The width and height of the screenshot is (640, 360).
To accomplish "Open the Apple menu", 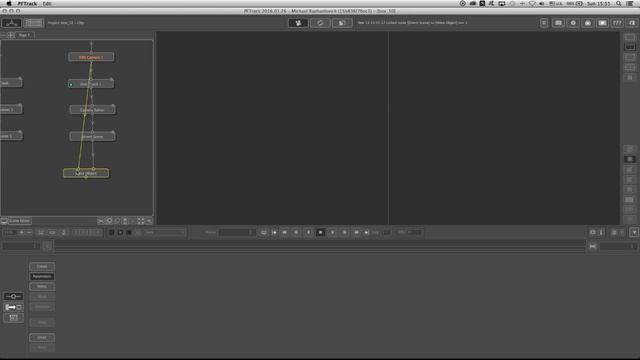I will click(x=9, y=4).
